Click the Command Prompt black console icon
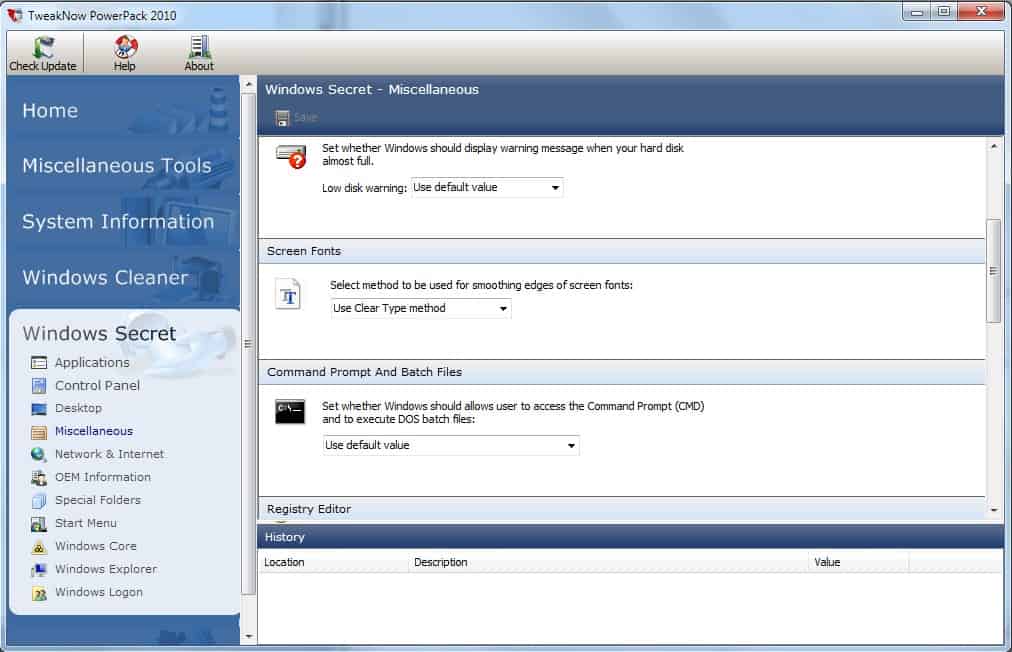 point(290,411)
